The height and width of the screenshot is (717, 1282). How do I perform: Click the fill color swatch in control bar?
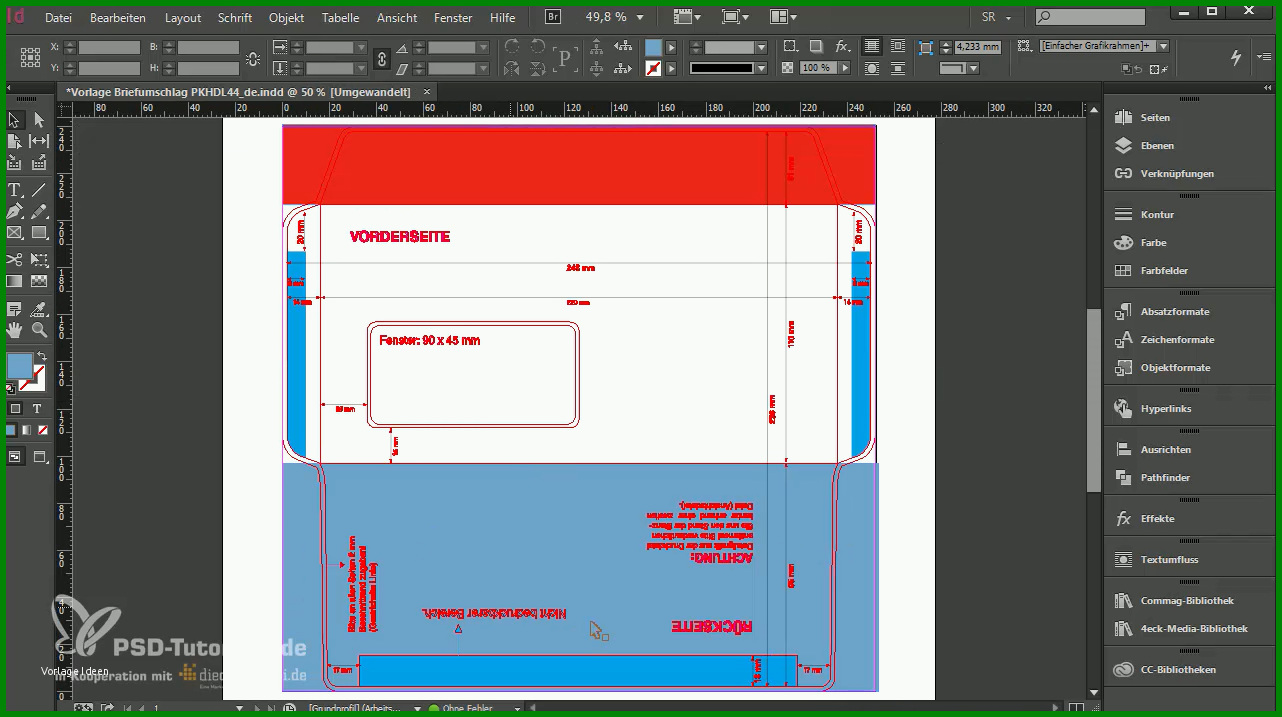point(653,47)
